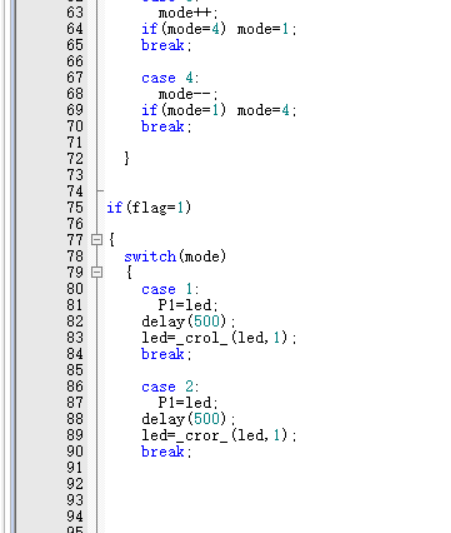Click line number 85 in the gutter
451x533 pixels.
point(75,370)
